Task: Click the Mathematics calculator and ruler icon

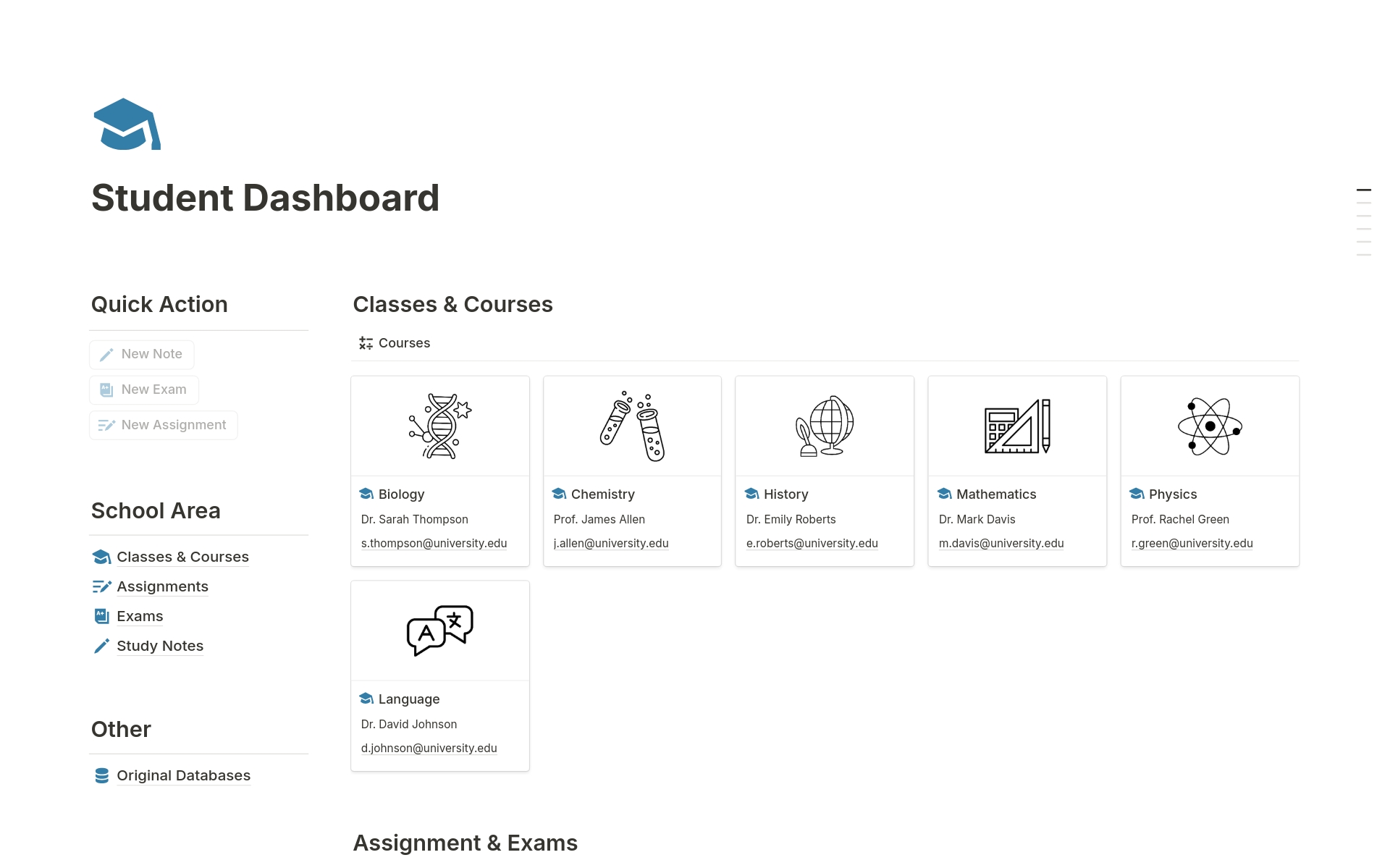Action: (x=1016, y=426)
